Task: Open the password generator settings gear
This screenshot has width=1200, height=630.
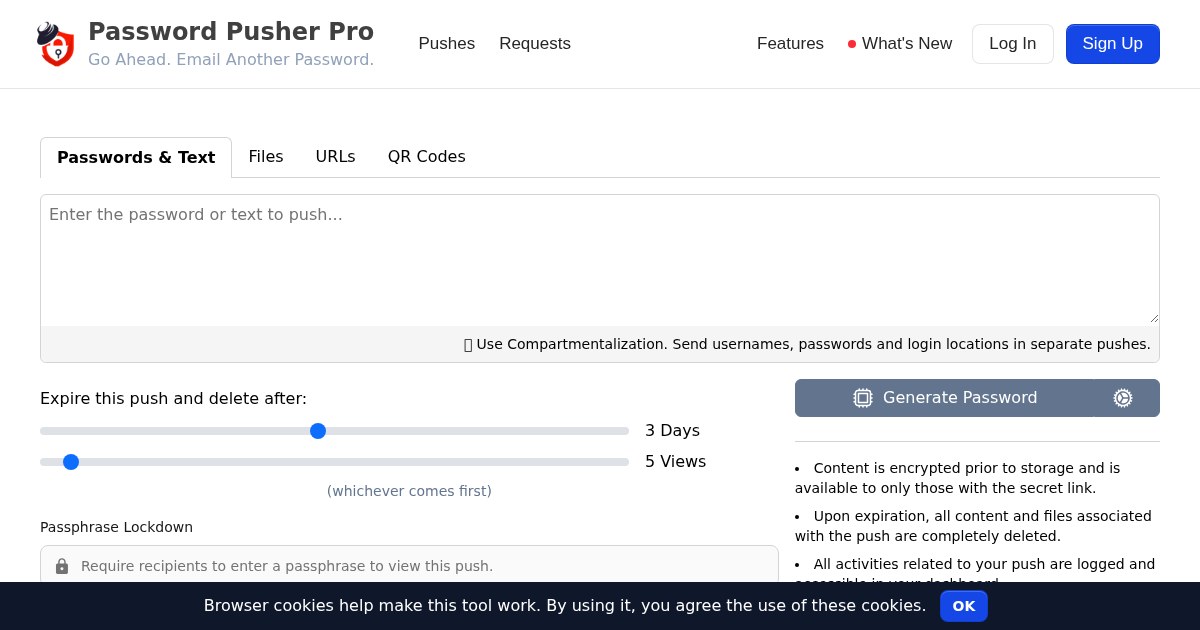Action: click(1123, 398)
